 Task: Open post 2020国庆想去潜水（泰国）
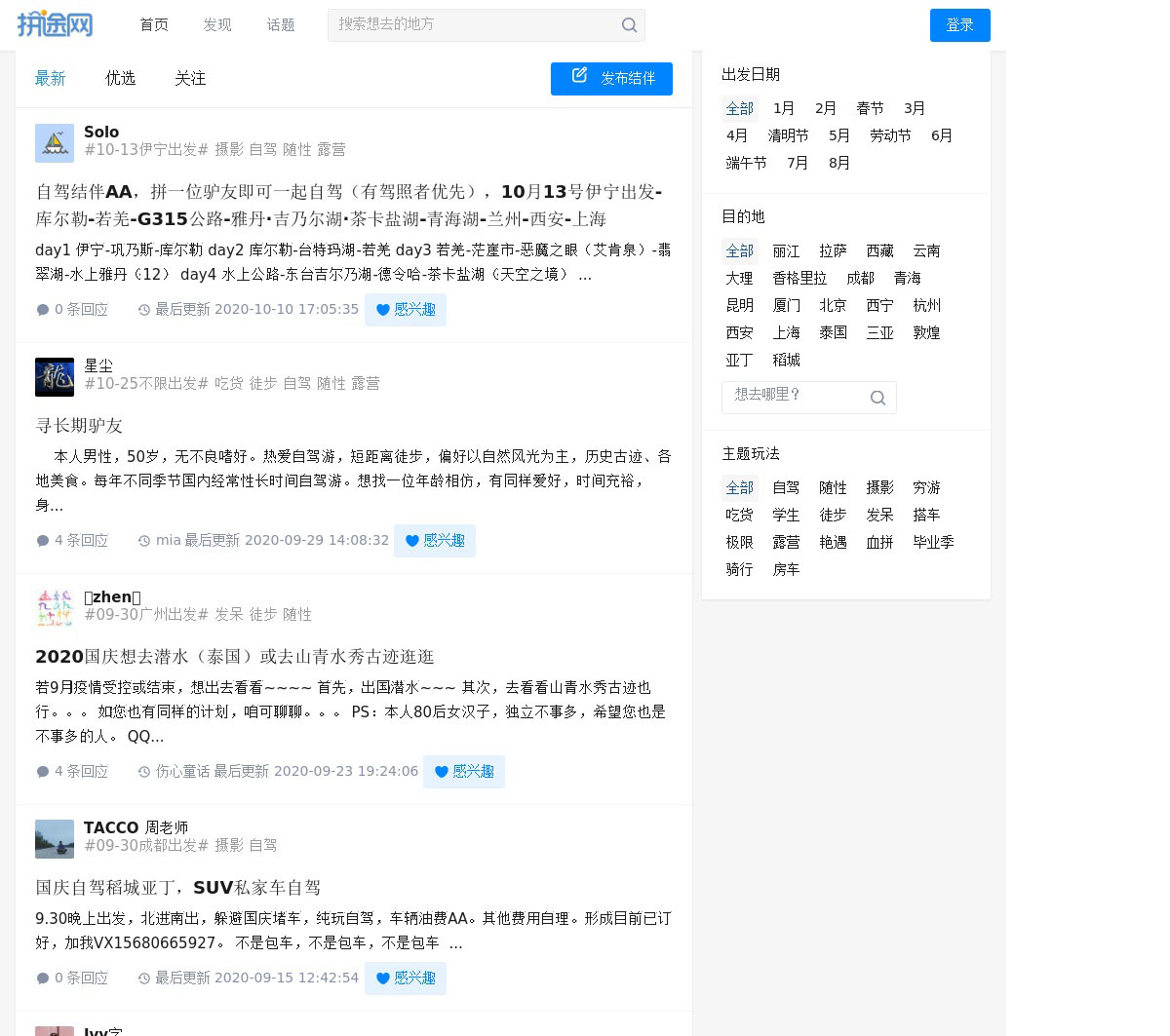pos(235,657)
